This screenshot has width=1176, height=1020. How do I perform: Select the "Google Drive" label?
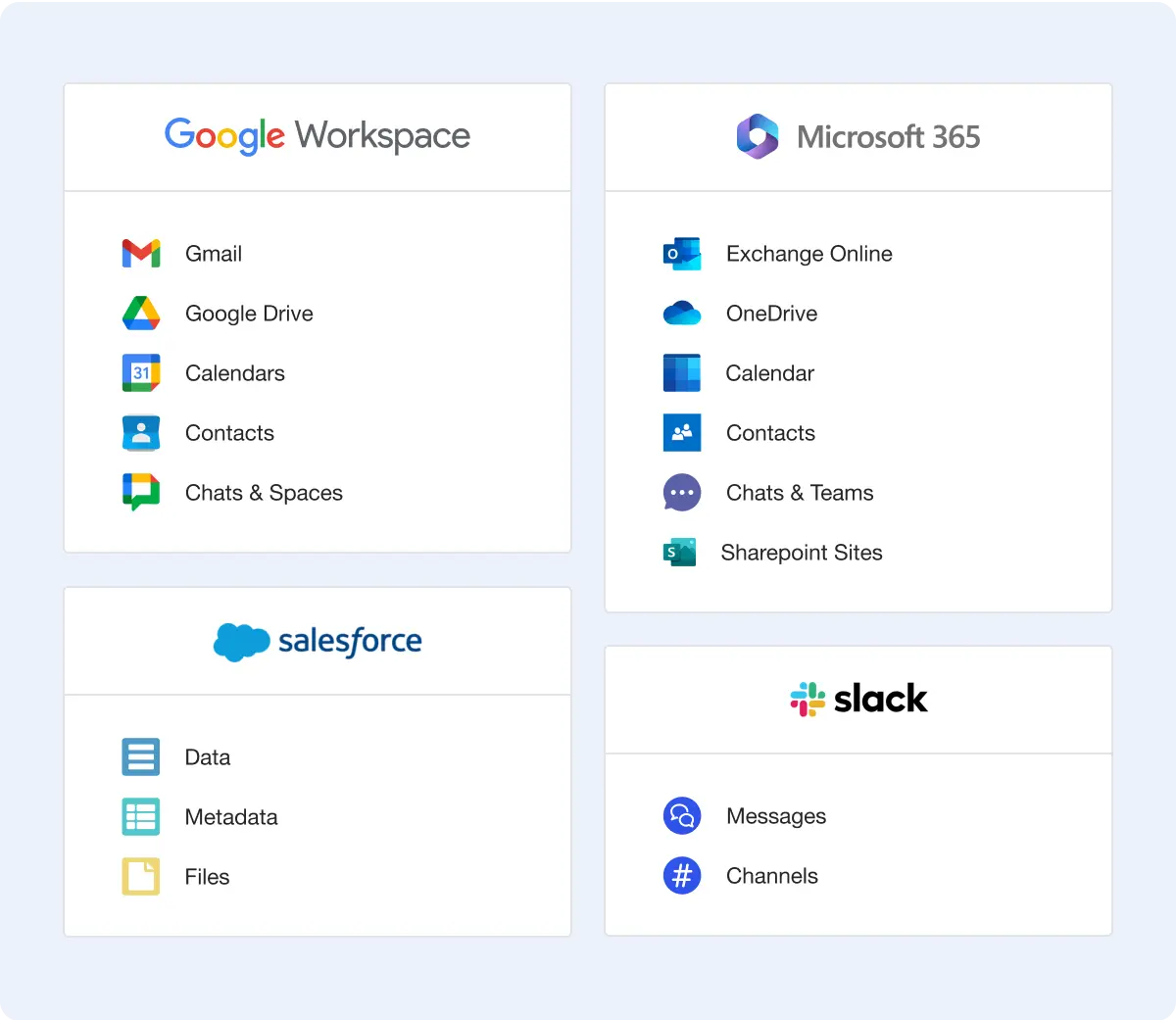pos(249,314)
